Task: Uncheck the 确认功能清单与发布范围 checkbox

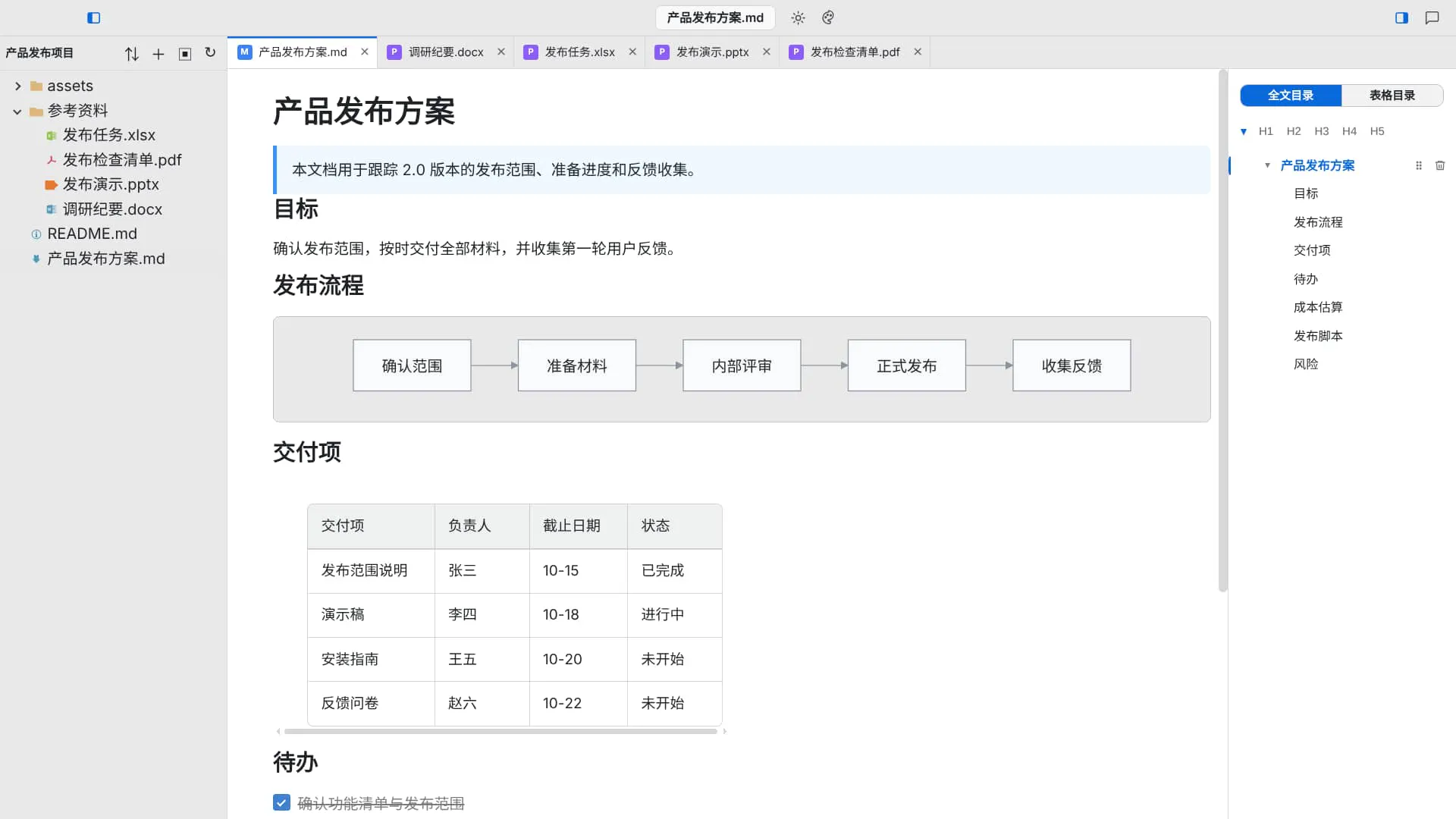Action: coord(281,802)
